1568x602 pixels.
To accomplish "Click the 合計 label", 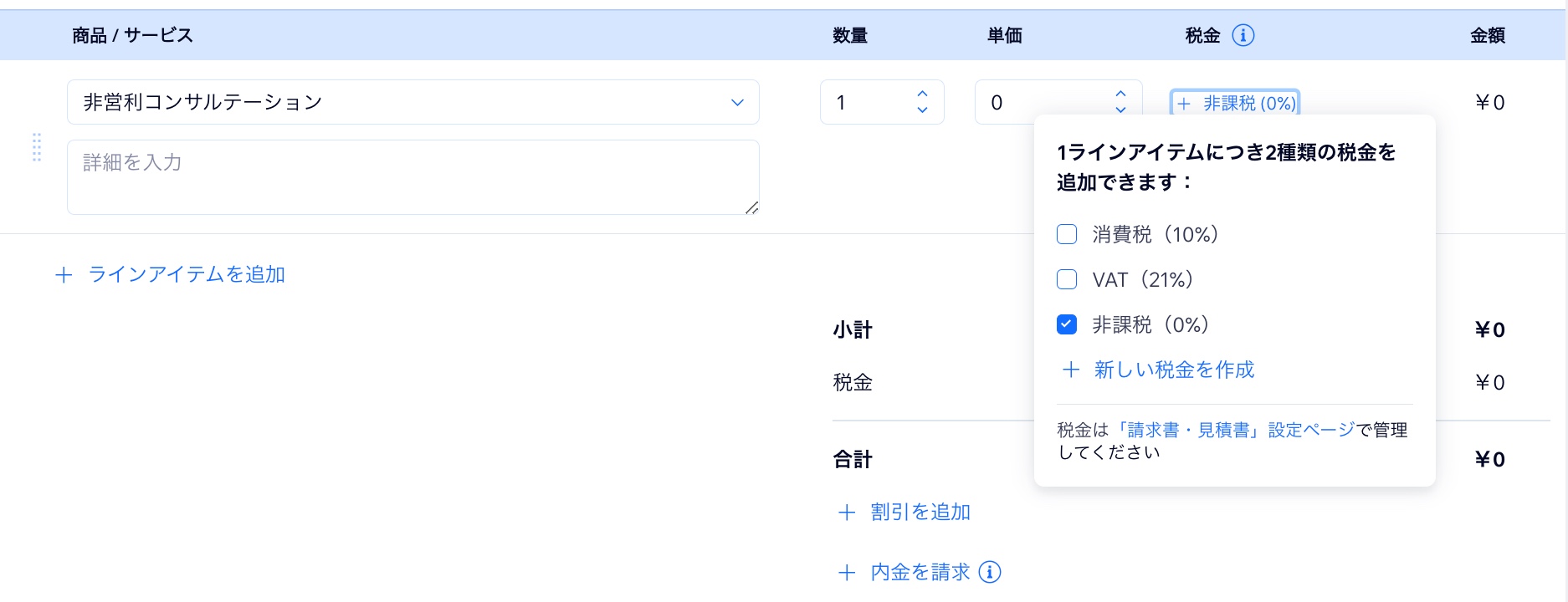I will click(x=853, y=459).
